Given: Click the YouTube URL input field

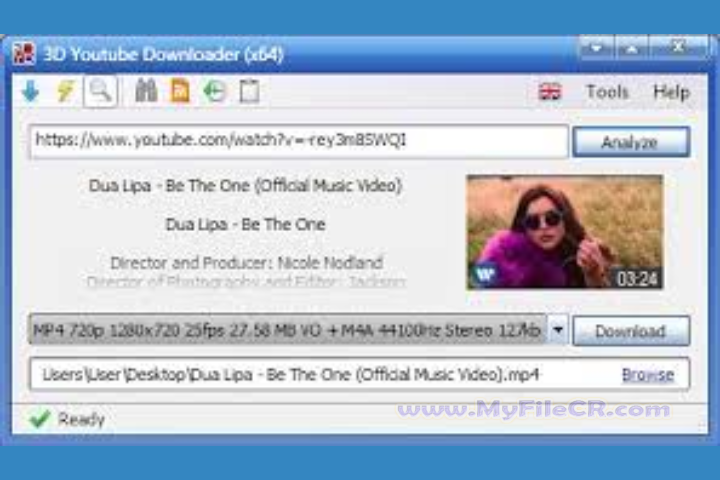Looking at the screenshot, I should (x=299, y=141).
